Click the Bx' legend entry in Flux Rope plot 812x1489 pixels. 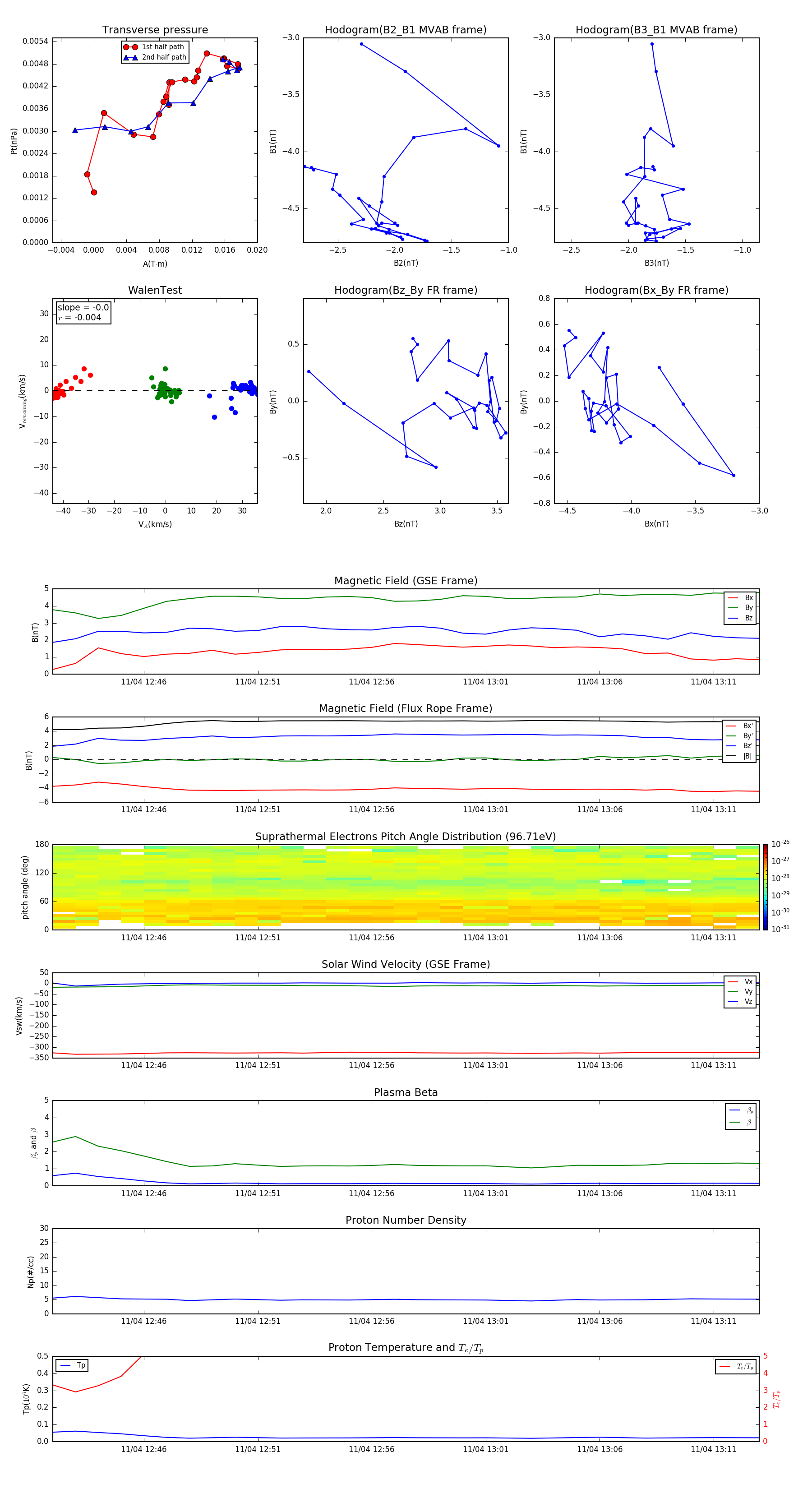point(739,726)
